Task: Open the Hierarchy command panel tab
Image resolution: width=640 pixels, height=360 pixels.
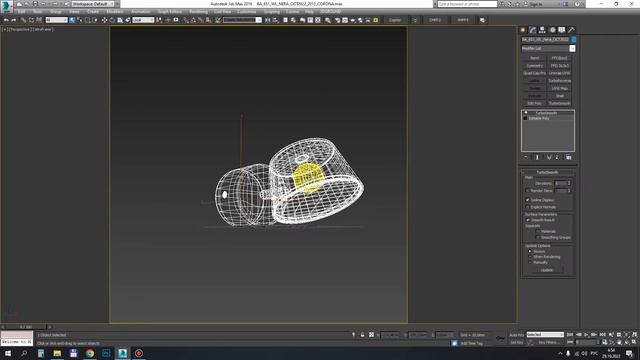Action: [542, 30]
